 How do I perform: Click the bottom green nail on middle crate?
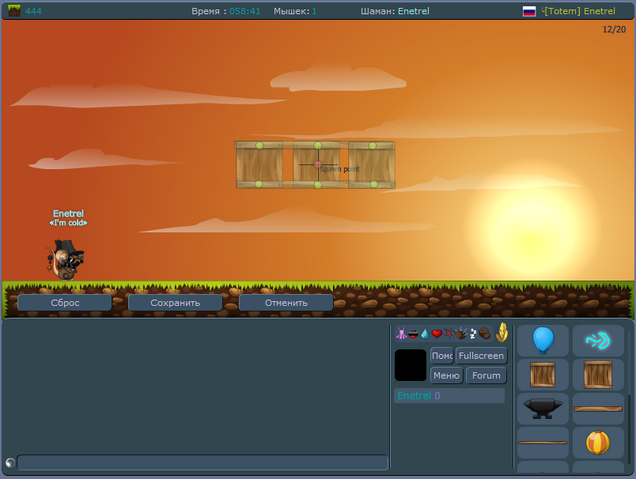point(318,185)
